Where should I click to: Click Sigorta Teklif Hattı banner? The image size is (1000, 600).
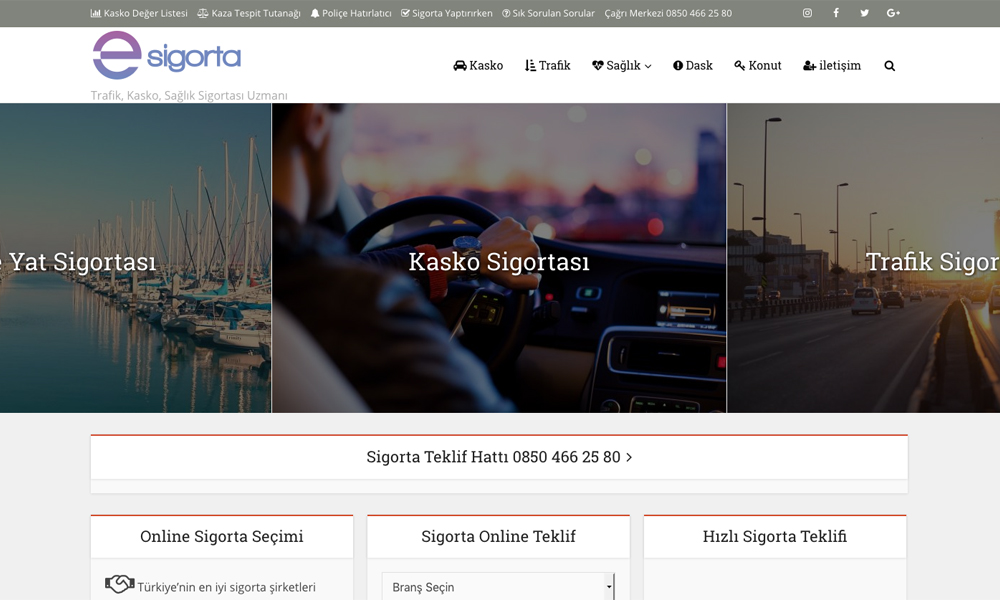tap(499, 457)
